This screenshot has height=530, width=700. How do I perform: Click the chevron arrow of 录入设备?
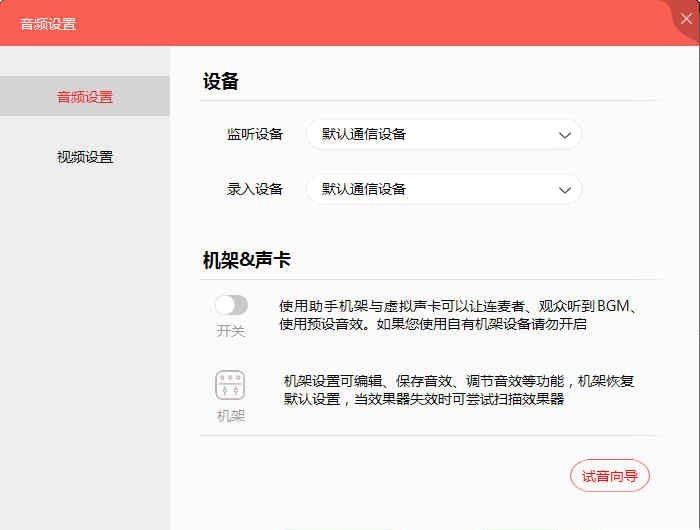[565, 190]
